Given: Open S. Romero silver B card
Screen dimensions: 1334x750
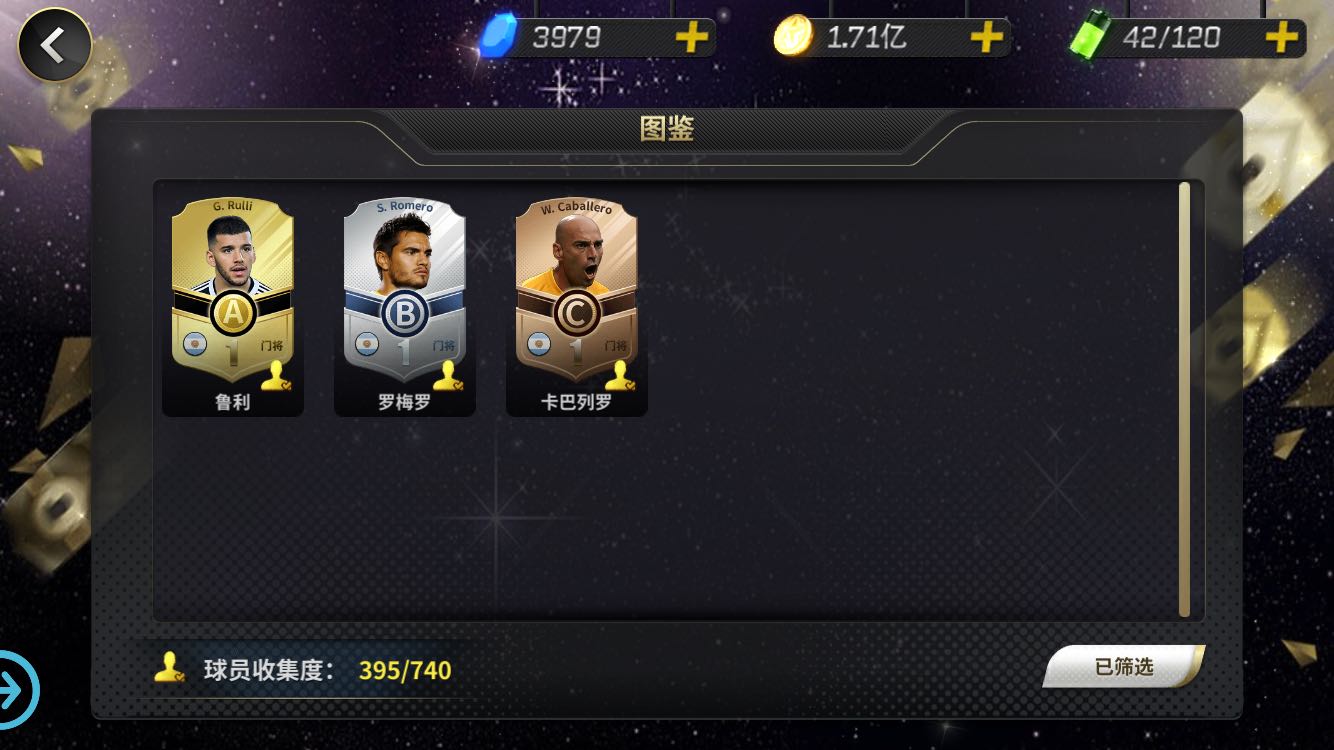Looking at the screenshot, I should click(405, 290).
